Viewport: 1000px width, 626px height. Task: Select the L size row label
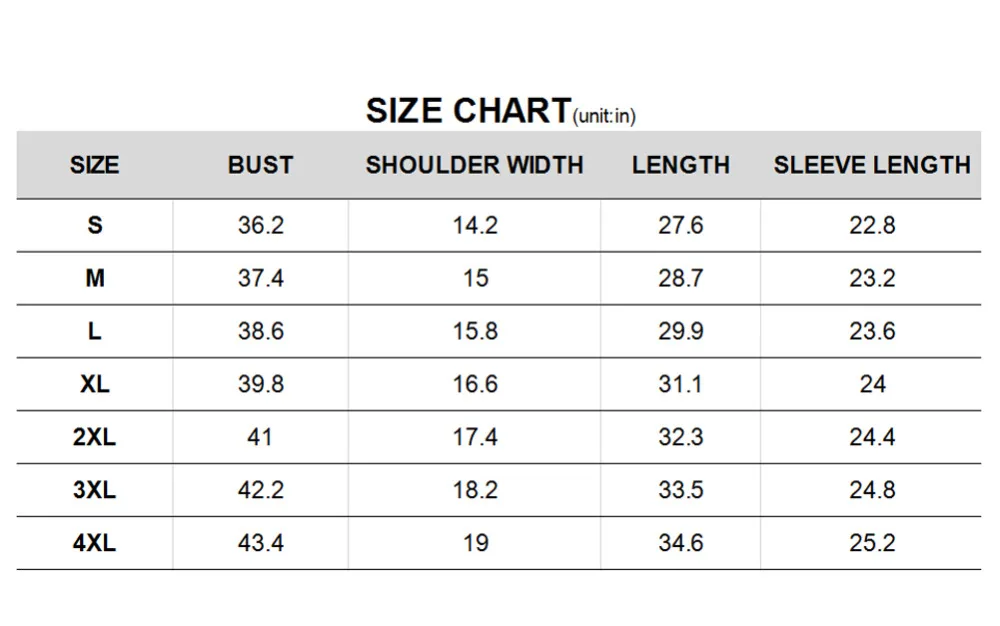pos(94,331)
